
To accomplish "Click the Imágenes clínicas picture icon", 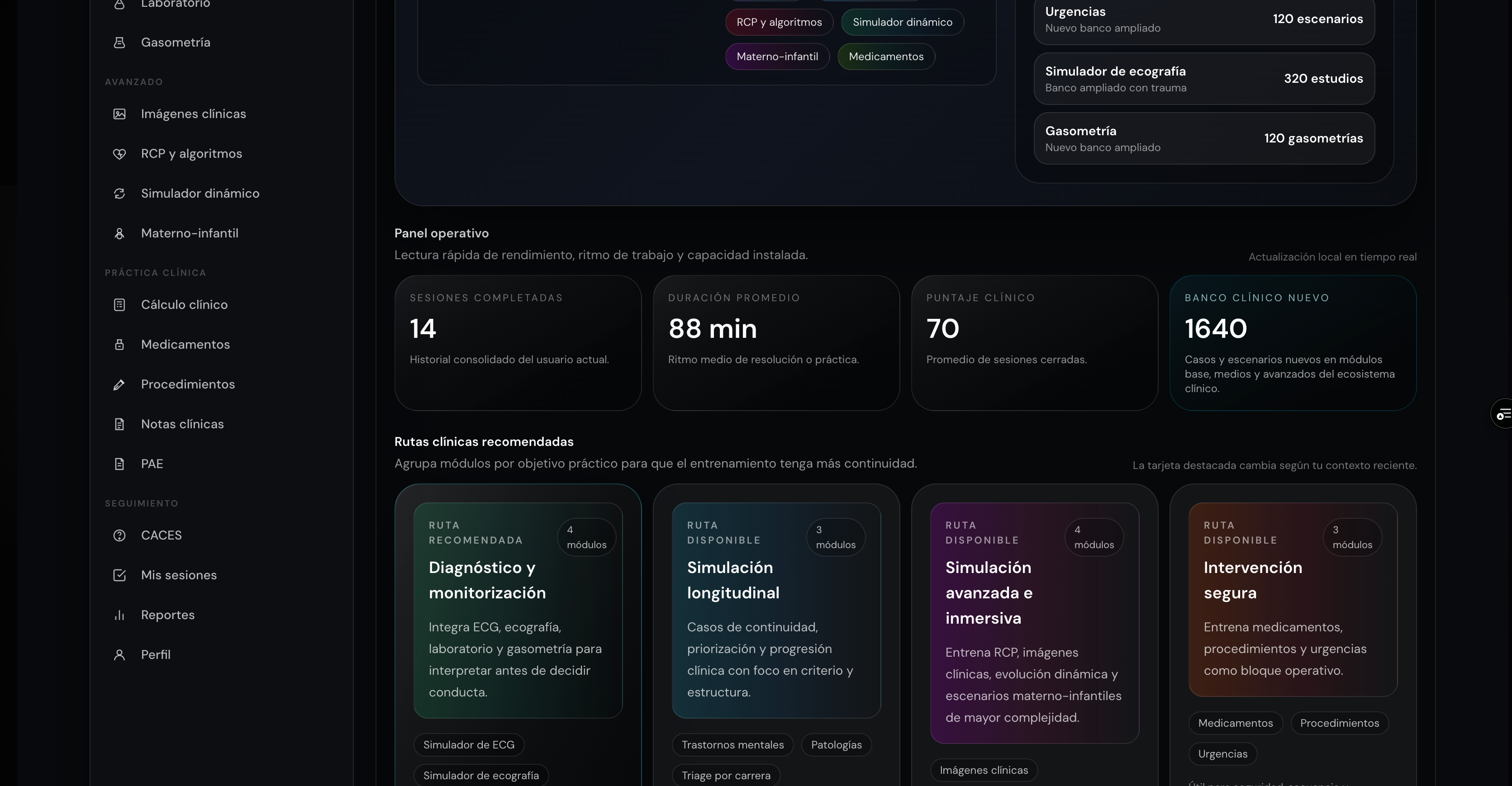I will point(119,114).
